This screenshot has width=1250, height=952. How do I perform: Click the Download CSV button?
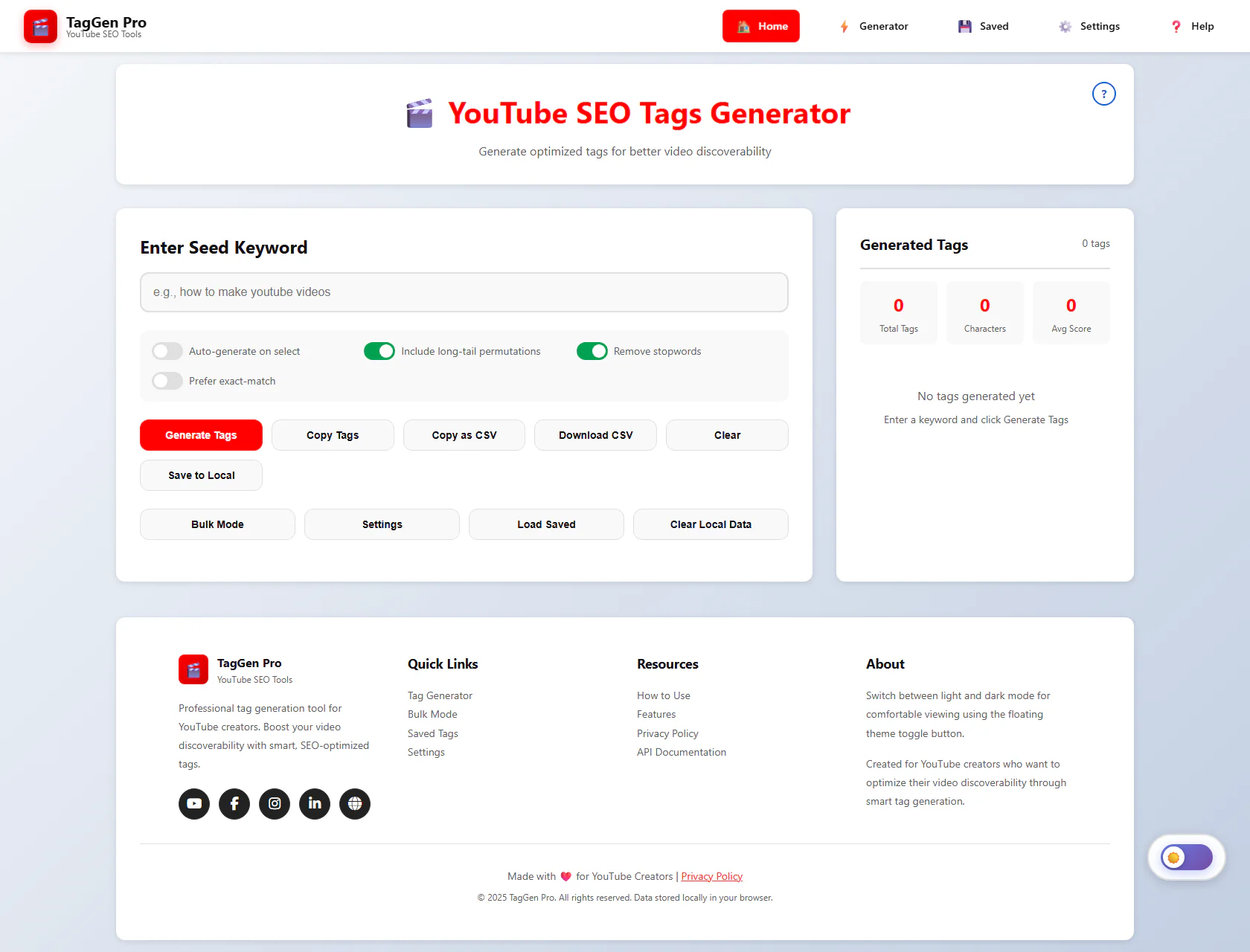(x=595, y=435)
